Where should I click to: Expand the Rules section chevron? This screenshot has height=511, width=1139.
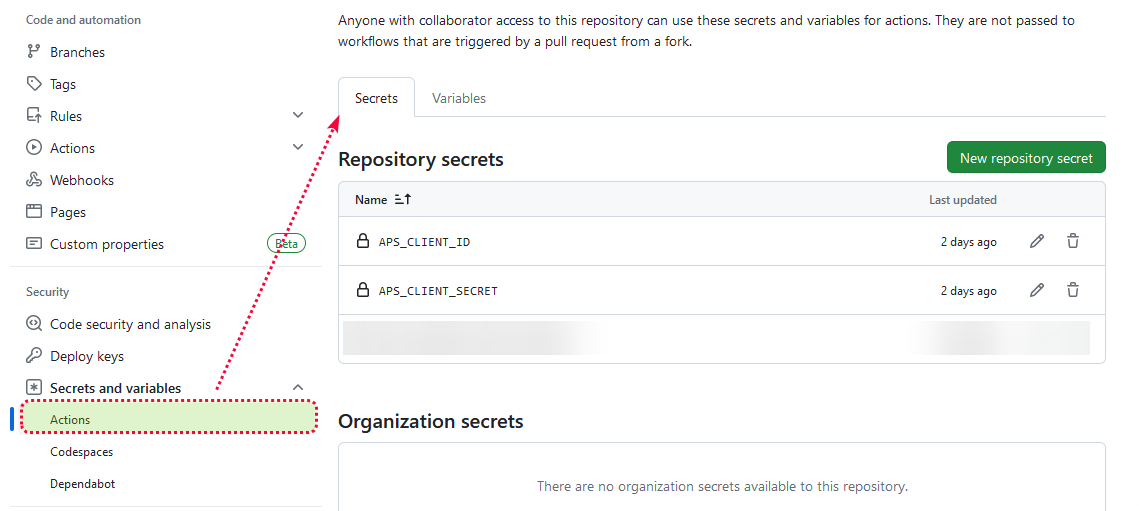tap(298, 116)
